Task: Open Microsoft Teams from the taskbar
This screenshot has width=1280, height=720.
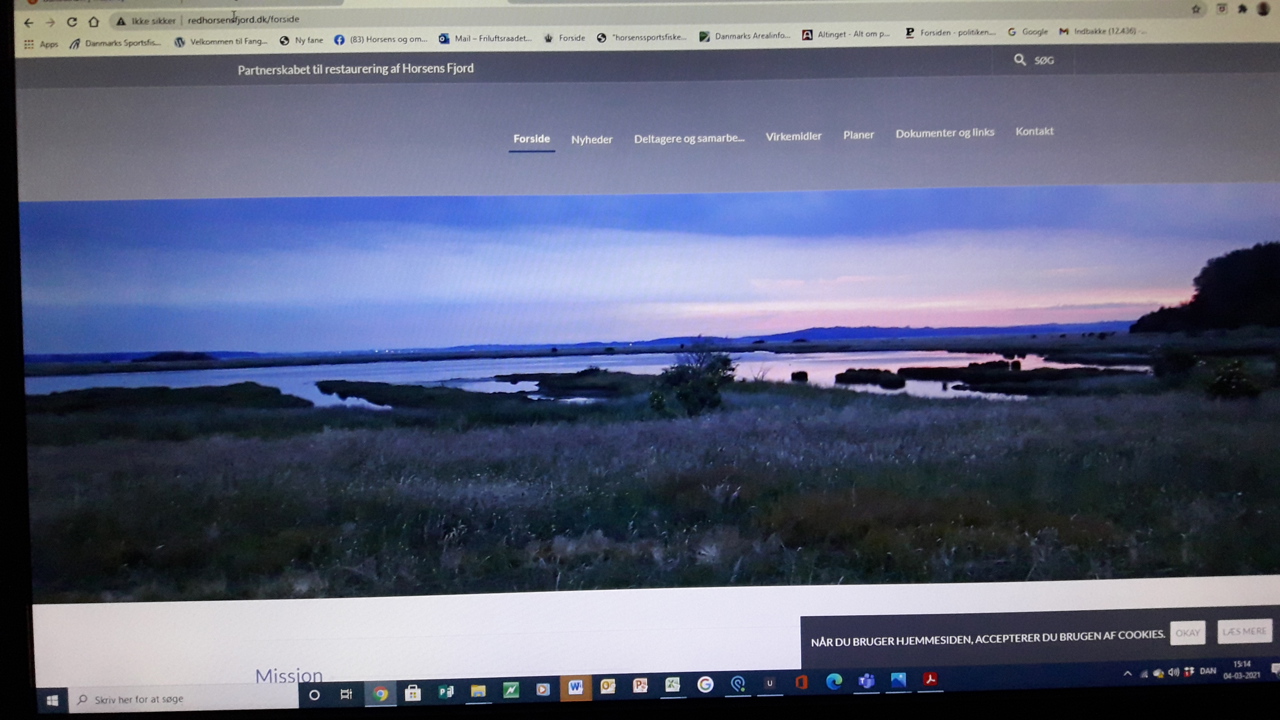Action: pos(866,681)
